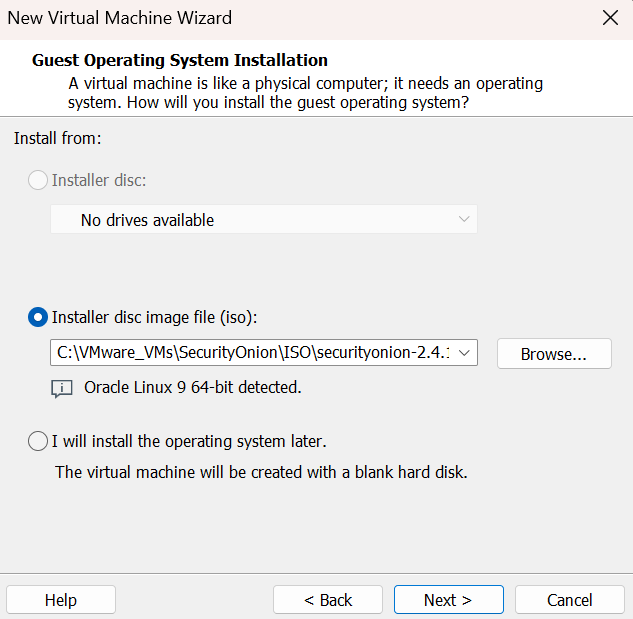Click the Install from: label
The image size is (633, 619).
pos(58,138)
